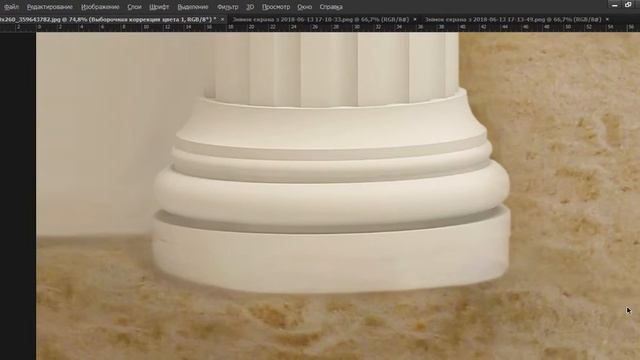Minimize the Photoshop window
Viewport: 640px width, 360px height.
coord(615,5)
